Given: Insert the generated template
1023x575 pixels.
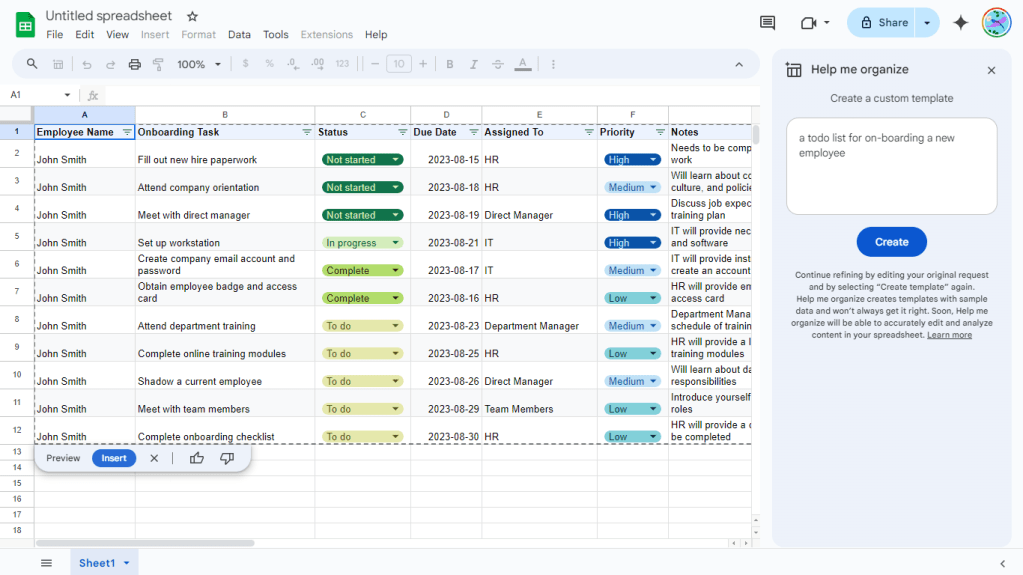Looking at the screenshot, I should 114,458.
